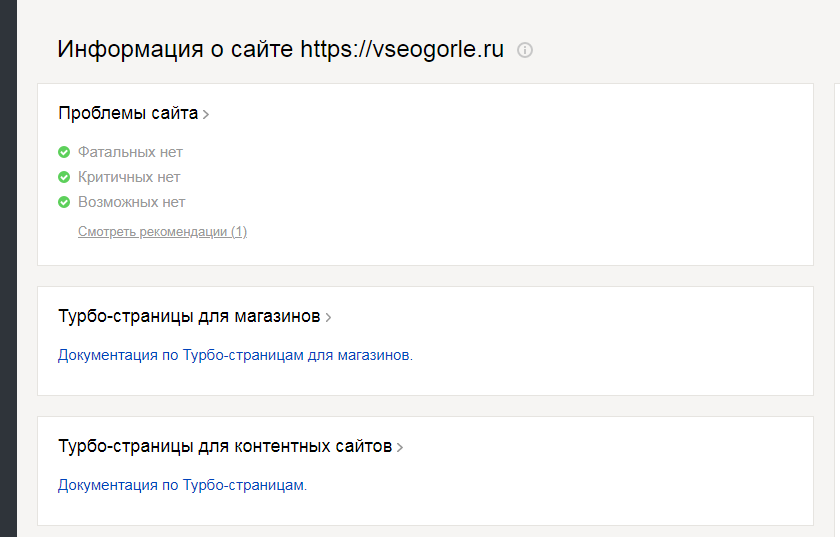This screenshot has width=840, height=537.
Task: Open the Проблемы сайта section heading
Action: (128, 113)
